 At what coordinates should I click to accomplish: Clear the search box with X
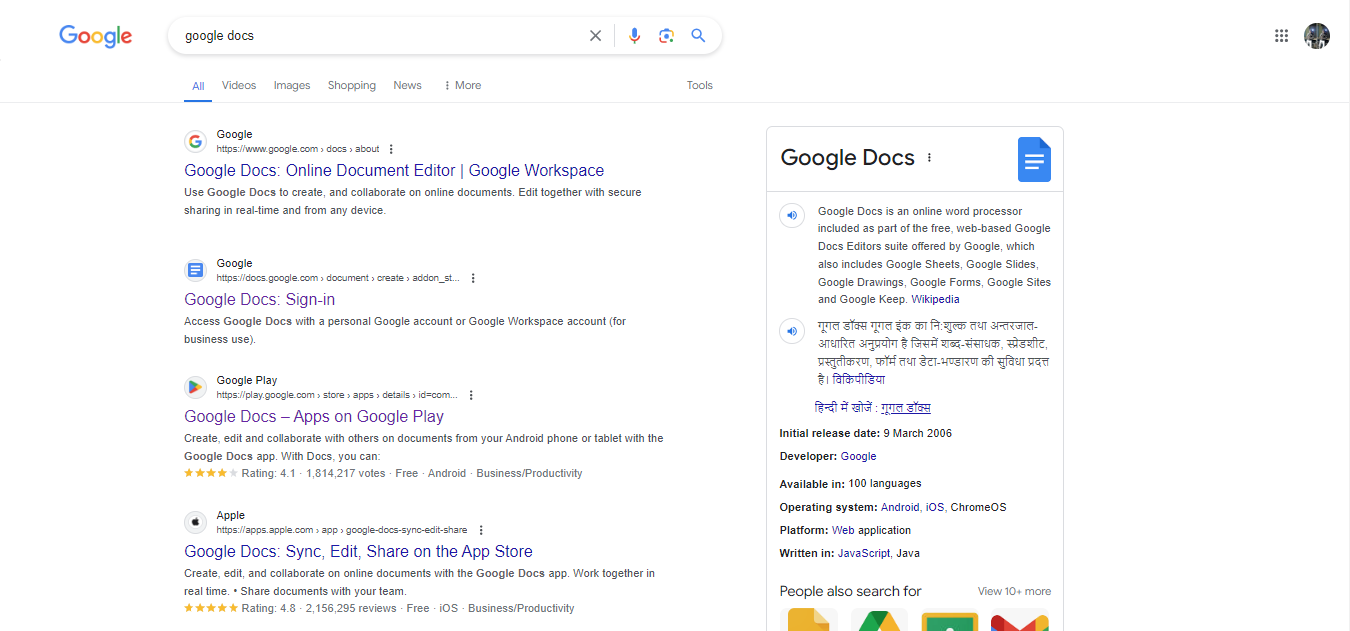[595, 36]
